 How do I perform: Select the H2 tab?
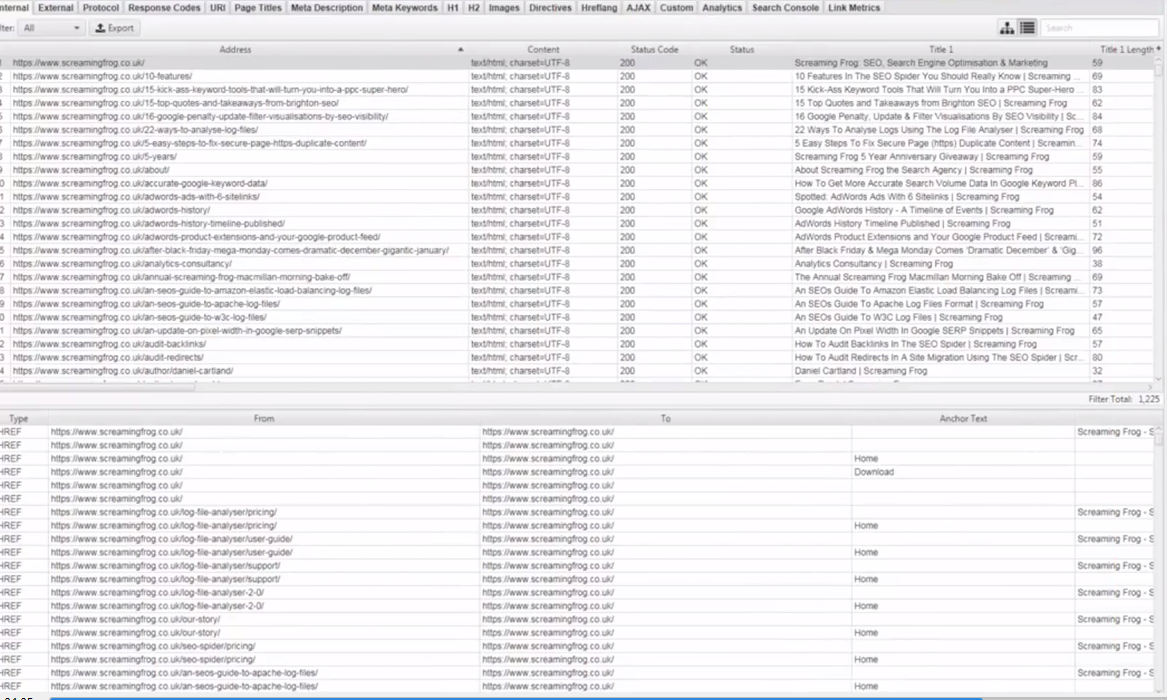coord(473,7)
